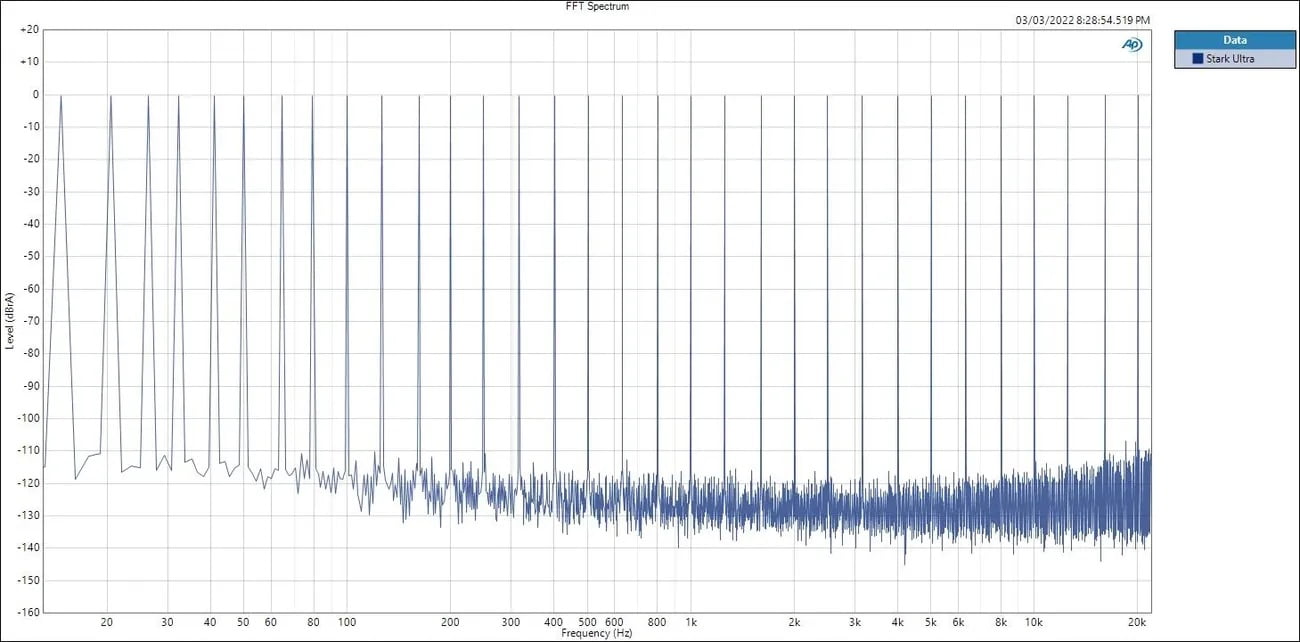Click the 10k tick on frequency axis
This screenshot has width=1300, height=642.
1034,622
